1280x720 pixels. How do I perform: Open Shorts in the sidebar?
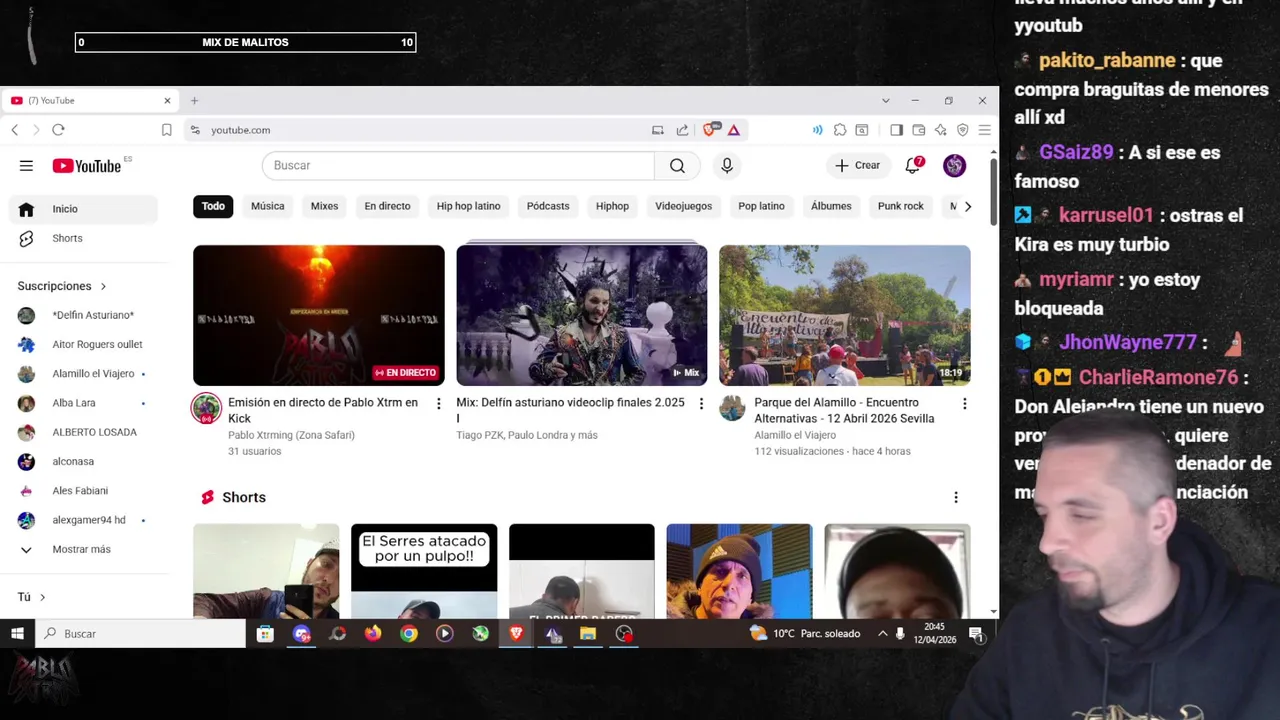[84, 238]
